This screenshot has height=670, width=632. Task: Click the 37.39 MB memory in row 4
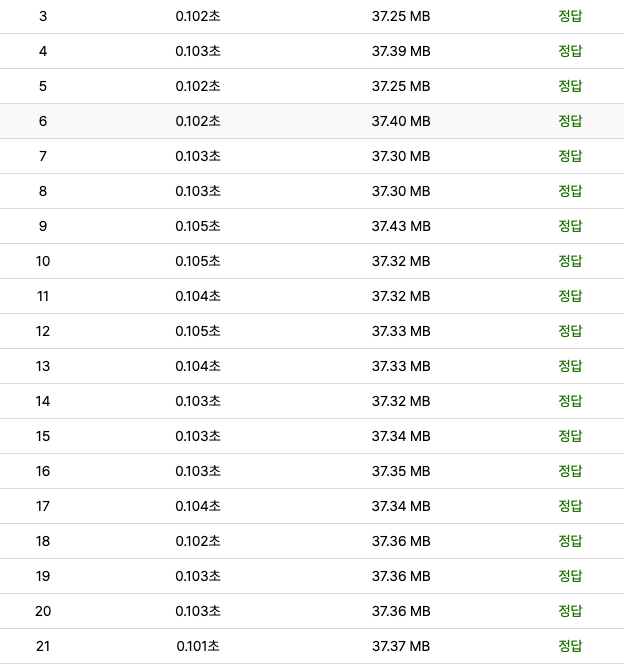coord(401,51)
